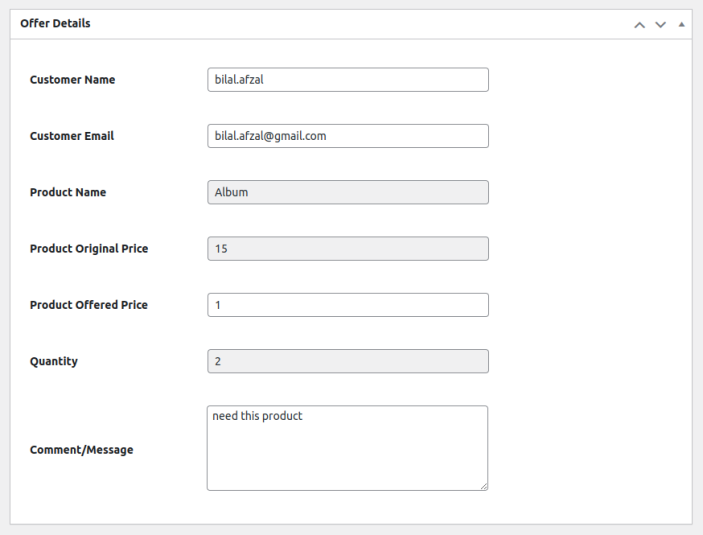Focus the Product Offered Price field

347,305
